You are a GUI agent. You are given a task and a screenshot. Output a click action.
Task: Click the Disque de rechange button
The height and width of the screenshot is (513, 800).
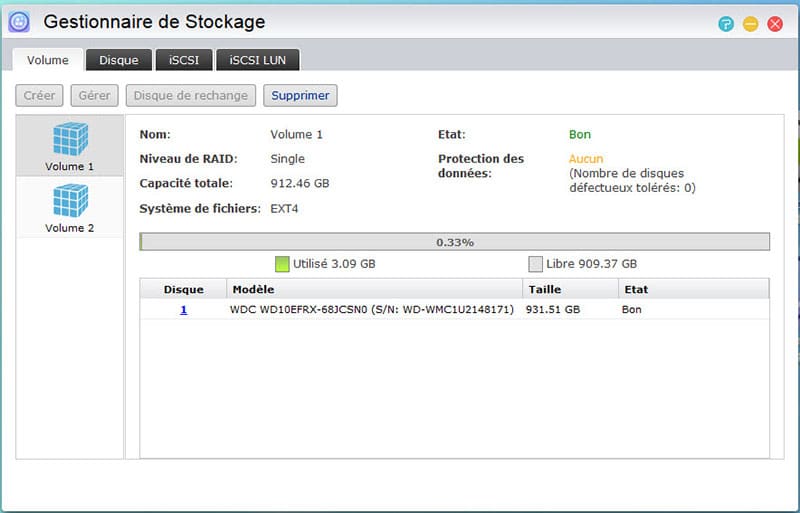[x=190, y=96]
